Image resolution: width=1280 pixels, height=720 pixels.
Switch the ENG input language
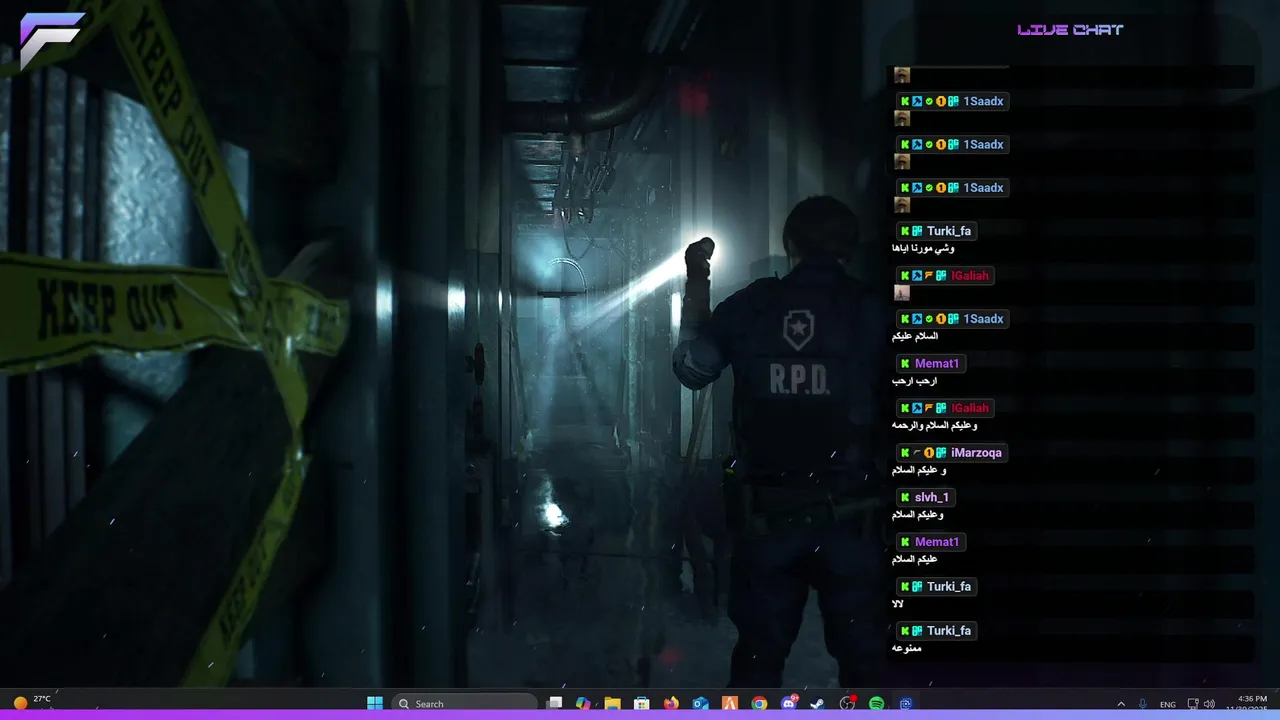coord(1167,704)
